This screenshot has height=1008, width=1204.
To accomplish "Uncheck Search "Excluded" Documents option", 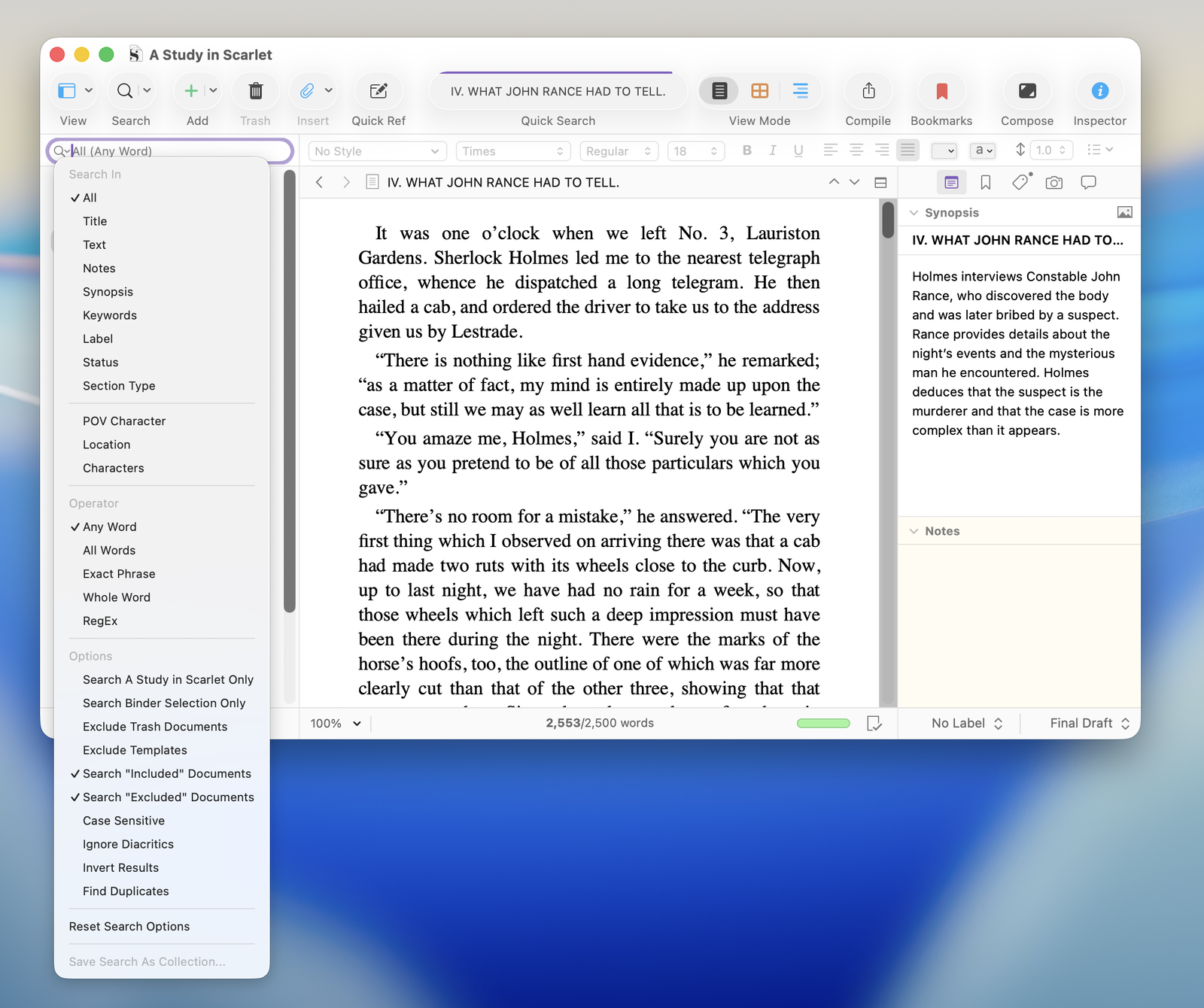I will 168,797.
